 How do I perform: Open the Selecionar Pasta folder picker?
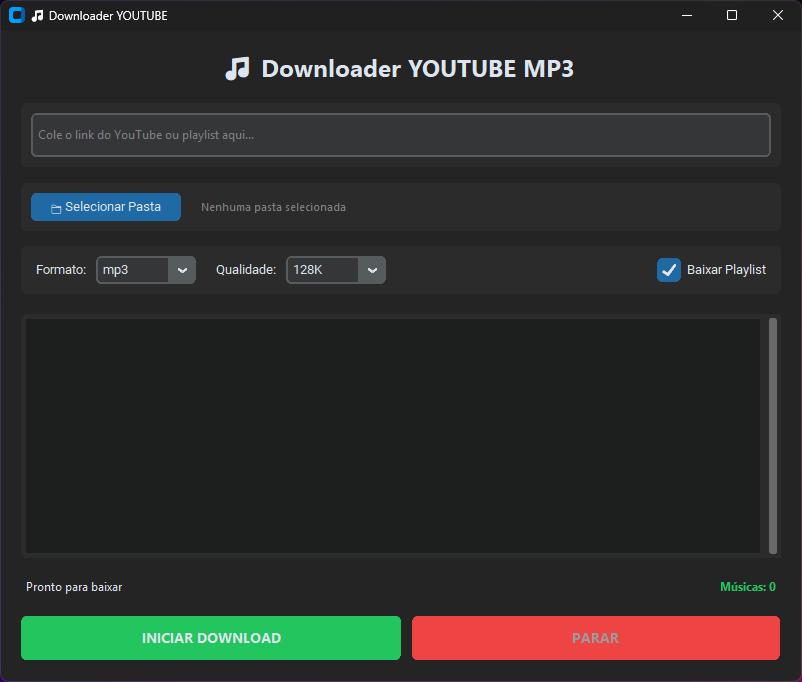click(x=106, y=207)
